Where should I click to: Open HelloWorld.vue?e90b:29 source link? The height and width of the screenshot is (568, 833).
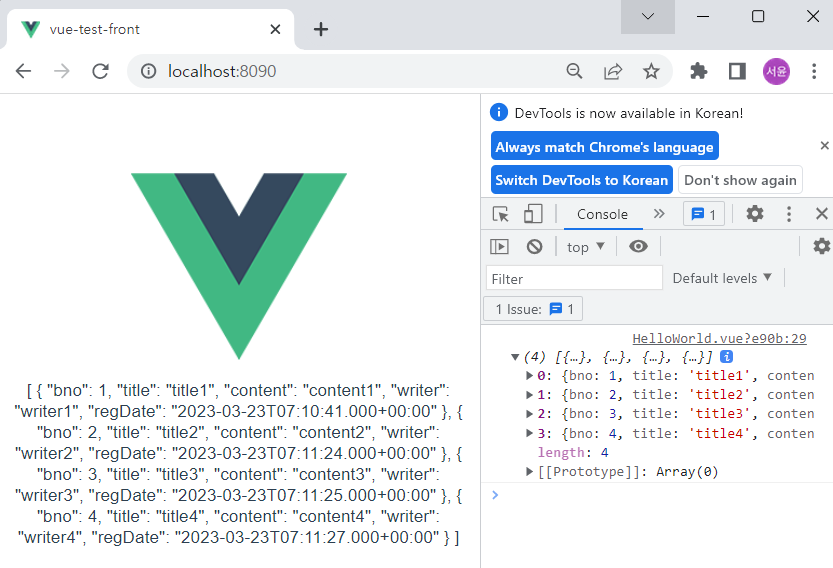click(x=719, y=338)
